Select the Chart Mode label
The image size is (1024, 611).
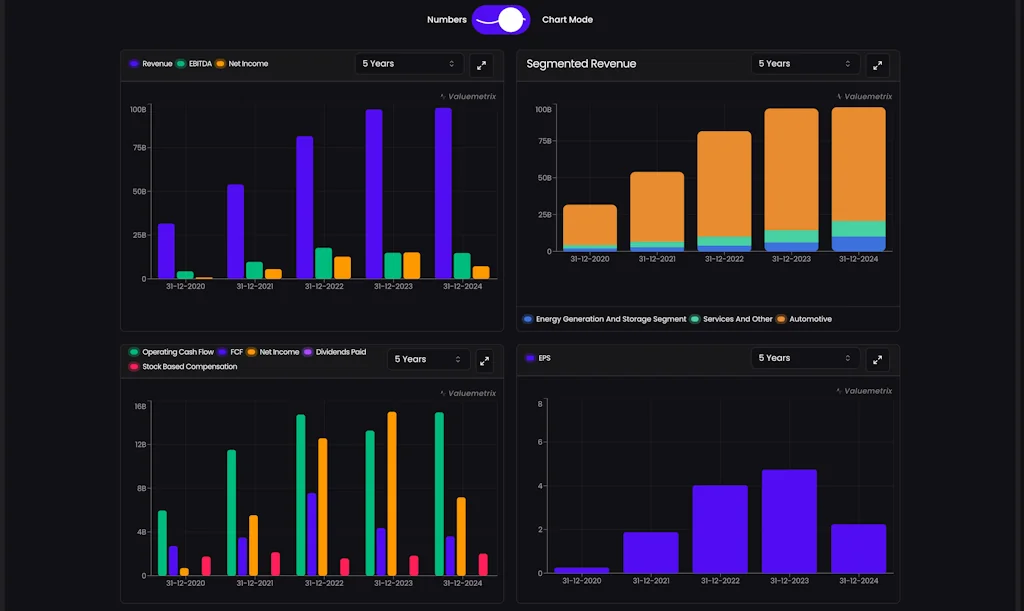click(x=567, y=20)
